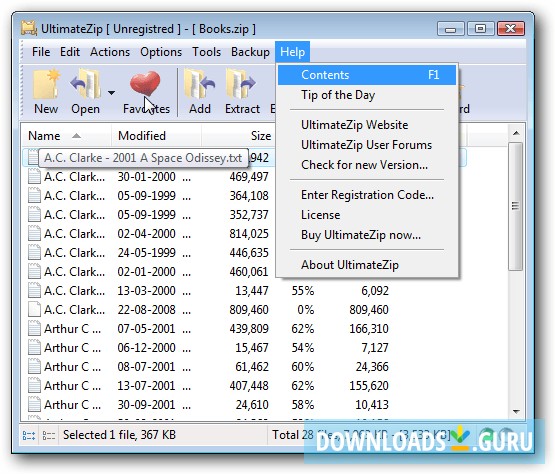Image resolution: width=555 pixels, height=474 pixels.
Task: Choose Check for new Version
Action: [x=367, y=165]
